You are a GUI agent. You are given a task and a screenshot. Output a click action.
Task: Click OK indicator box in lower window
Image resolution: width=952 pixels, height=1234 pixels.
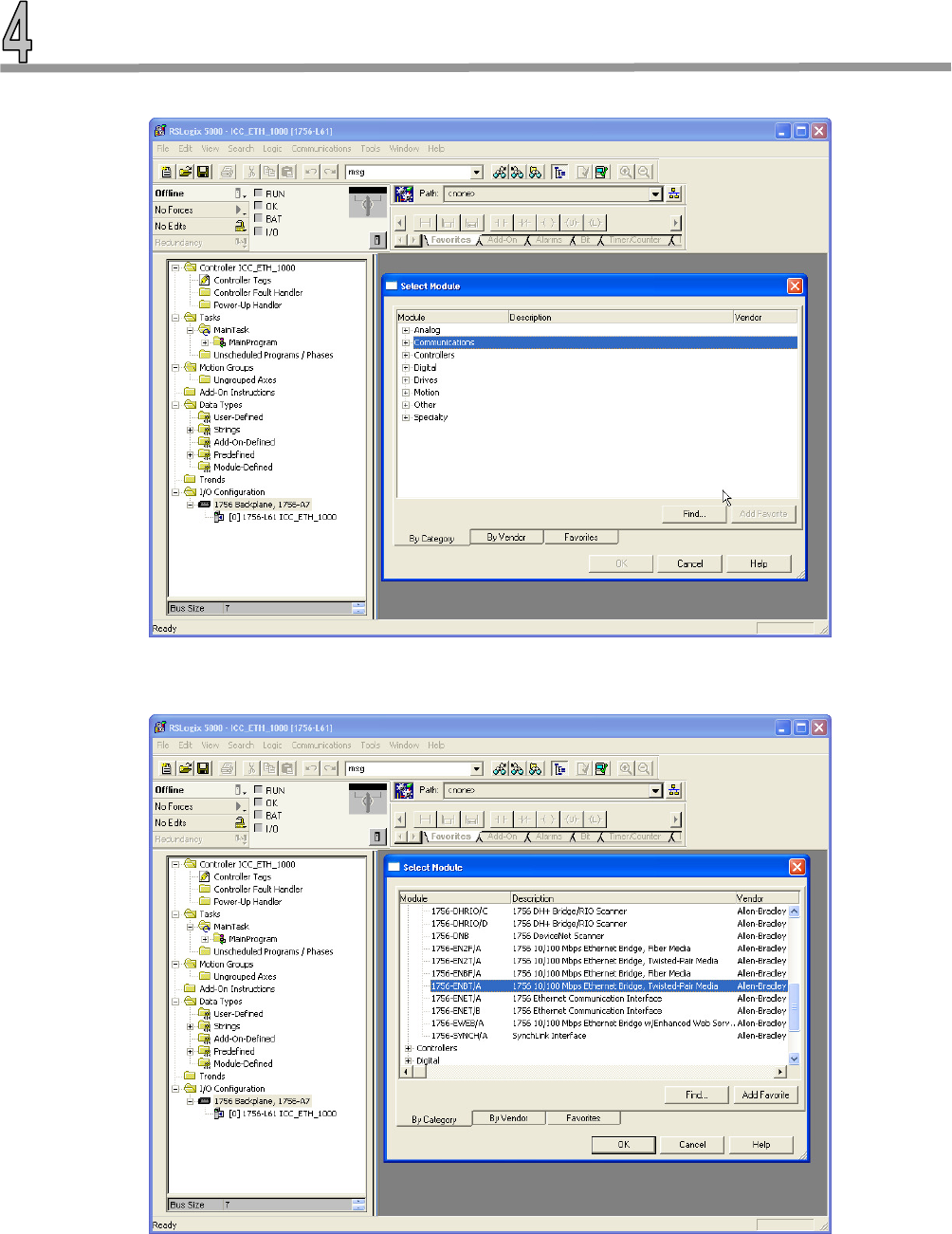click(x=258, y=801)
